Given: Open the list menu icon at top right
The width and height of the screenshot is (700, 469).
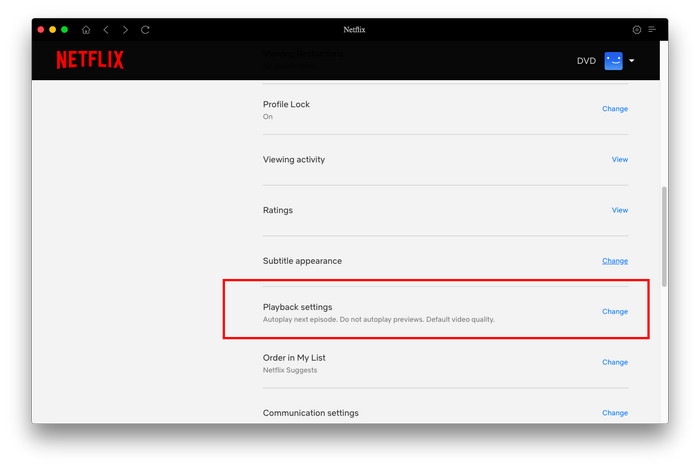Looking at the screenshot, I should 652,29.
